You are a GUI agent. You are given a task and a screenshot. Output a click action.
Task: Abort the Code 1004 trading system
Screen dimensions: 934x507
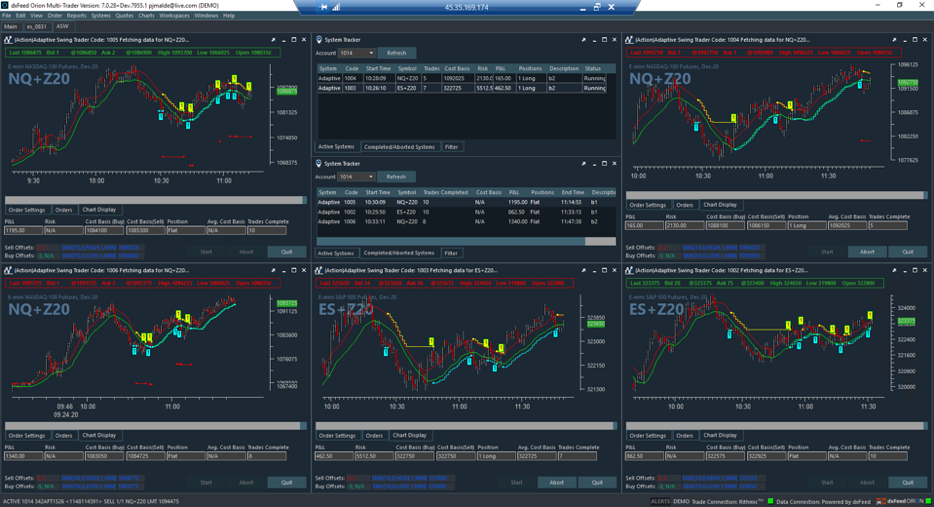coord(867,252)
